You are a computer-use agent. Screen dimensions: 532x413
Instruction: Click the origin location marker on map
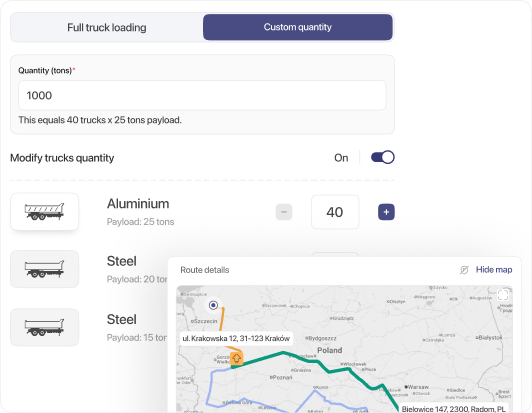[213, 305]
